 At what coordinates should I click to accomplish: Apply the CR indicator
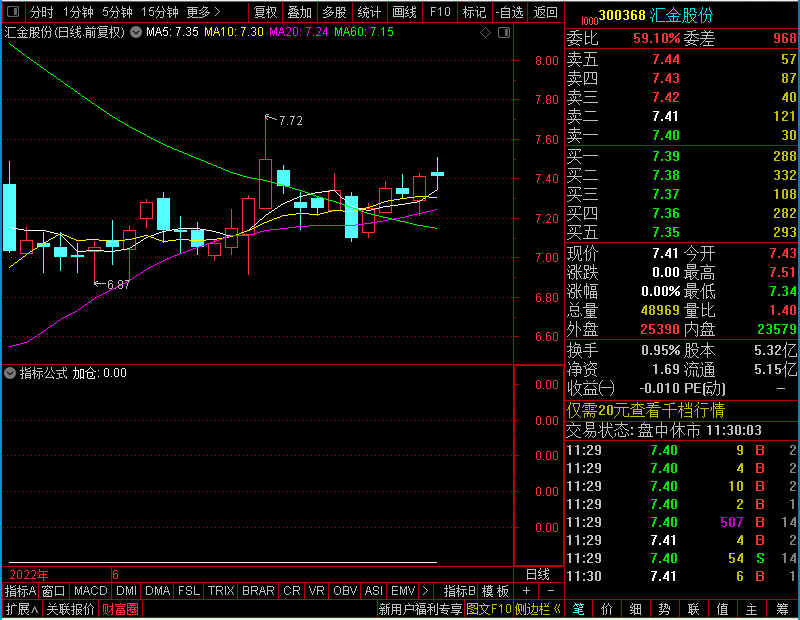click(x=292, y=591)
